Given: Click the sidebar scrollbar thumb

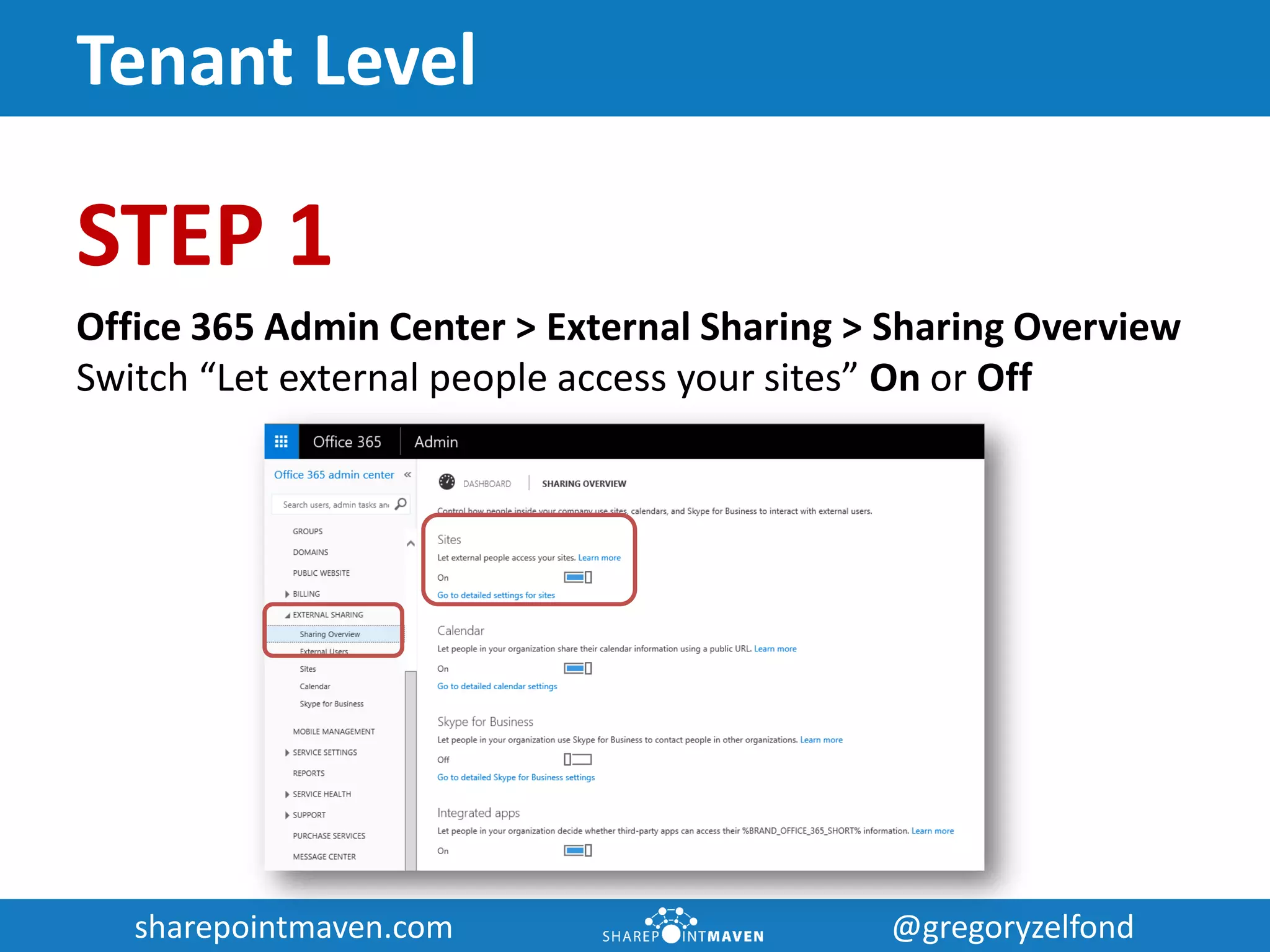Looking at the screenshot, I should (x=411, y=770).
